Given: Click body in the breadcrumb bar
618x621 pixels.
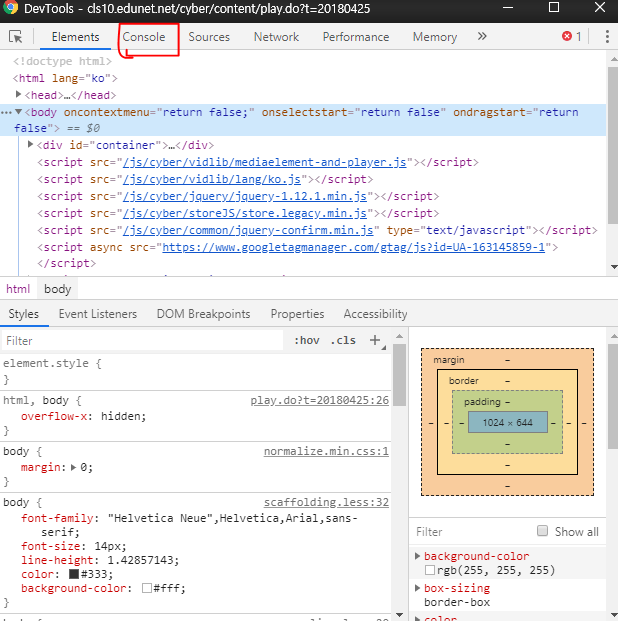Looking at the screenshot, I should coord(58,289).
